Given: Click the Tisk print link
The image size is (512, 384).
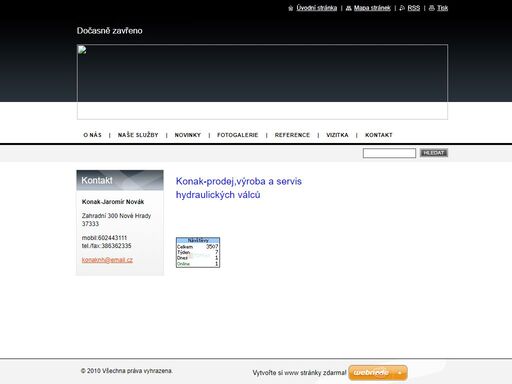Looking at the screenshot, I should (x=442, y=8).
